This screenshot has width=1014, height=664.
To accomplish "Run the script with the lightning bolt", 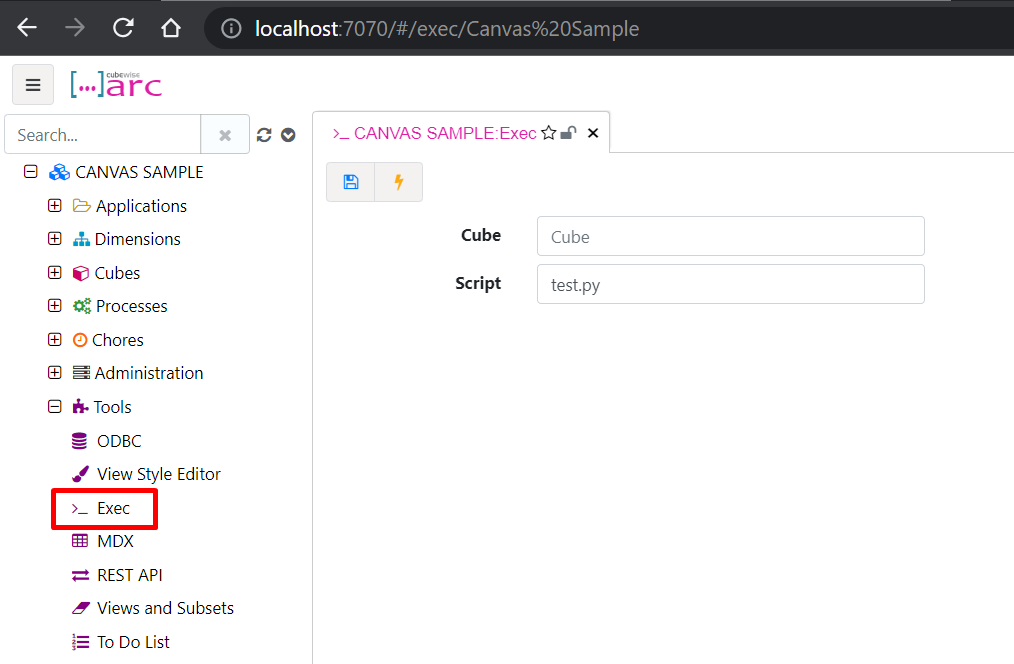I will point(399,182).
